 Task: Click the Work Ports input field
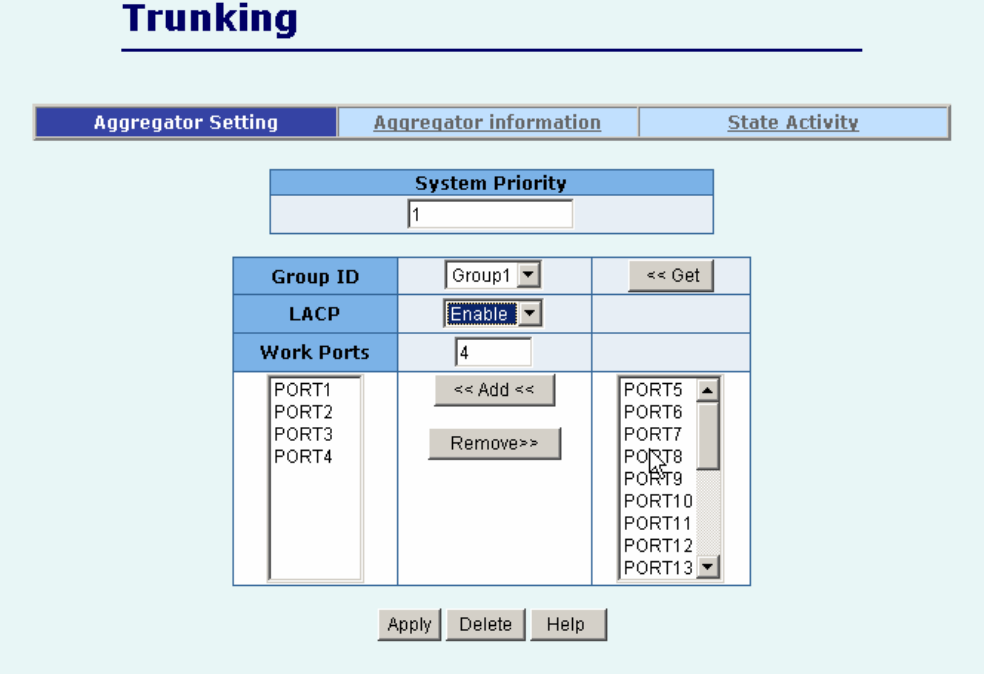coord(493,352)
